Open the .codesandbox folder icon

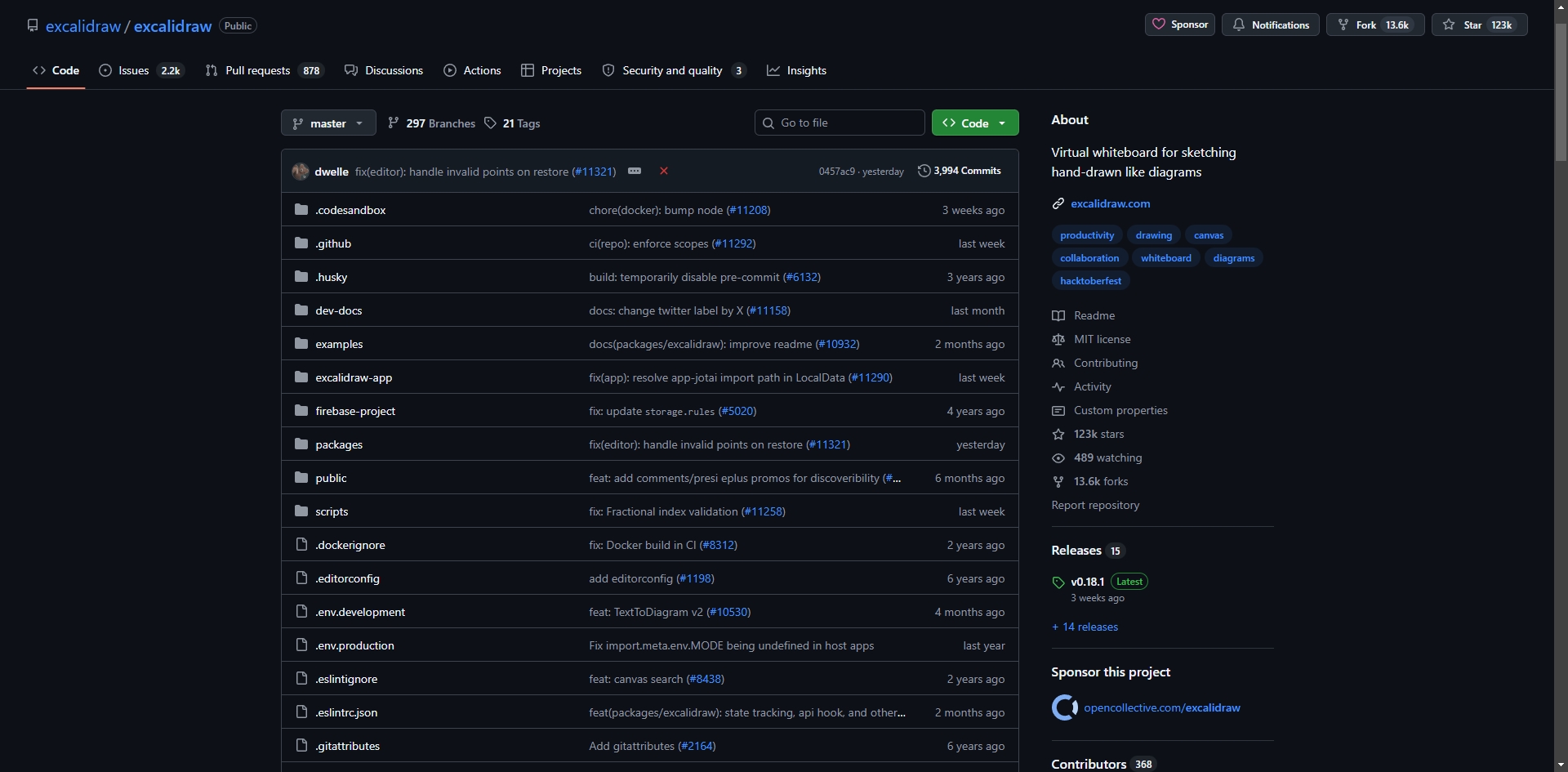tap(301, 210)
